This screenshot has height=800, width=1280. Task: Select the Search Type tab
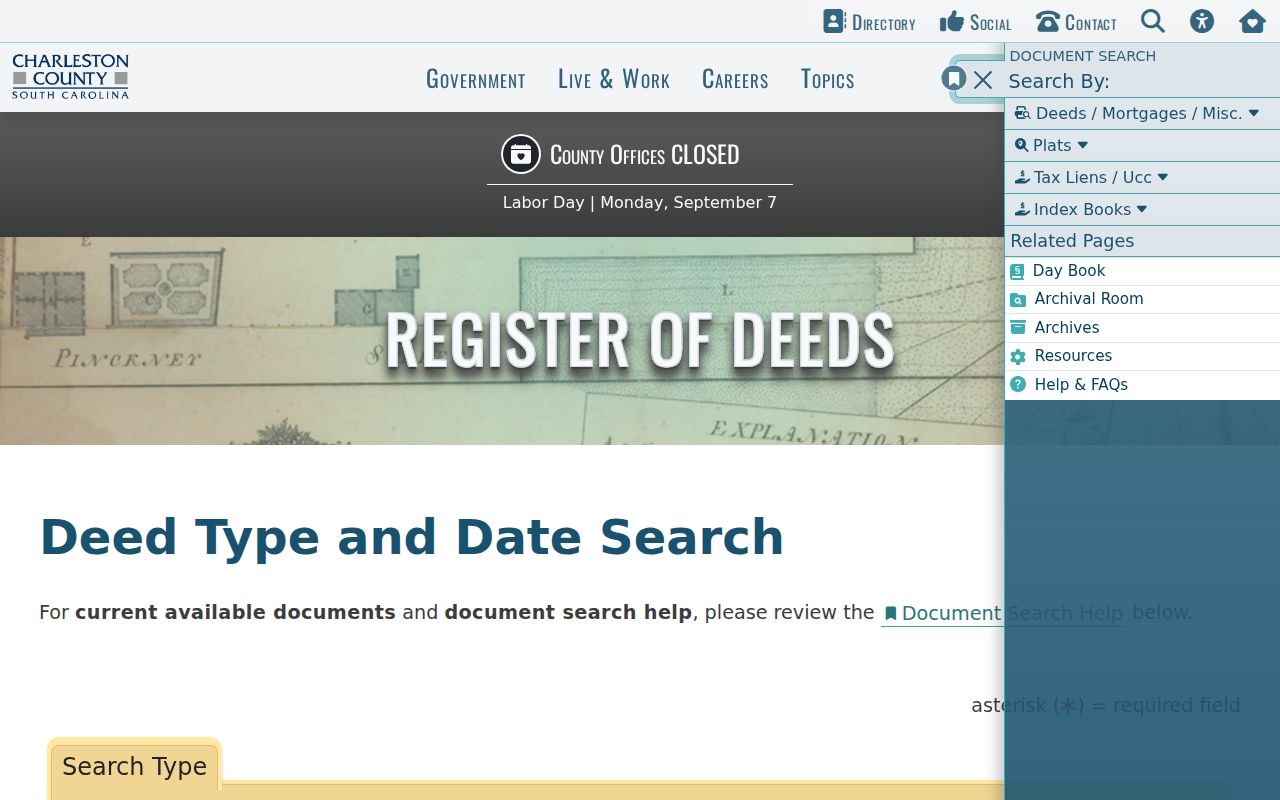134,767
